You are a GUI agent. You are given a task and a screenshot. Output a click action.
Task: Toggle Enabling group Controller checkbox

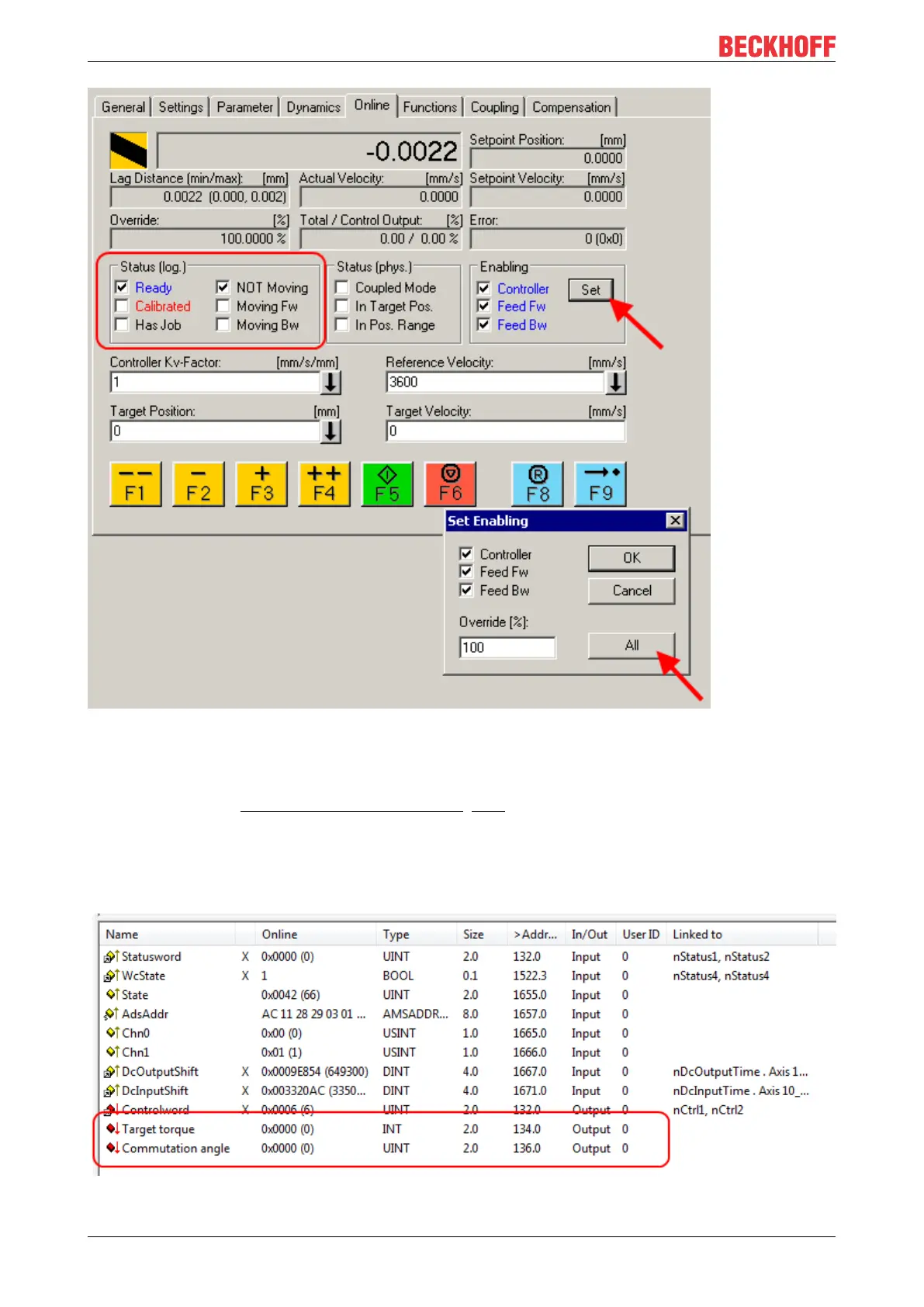click(x=484, y=288)
